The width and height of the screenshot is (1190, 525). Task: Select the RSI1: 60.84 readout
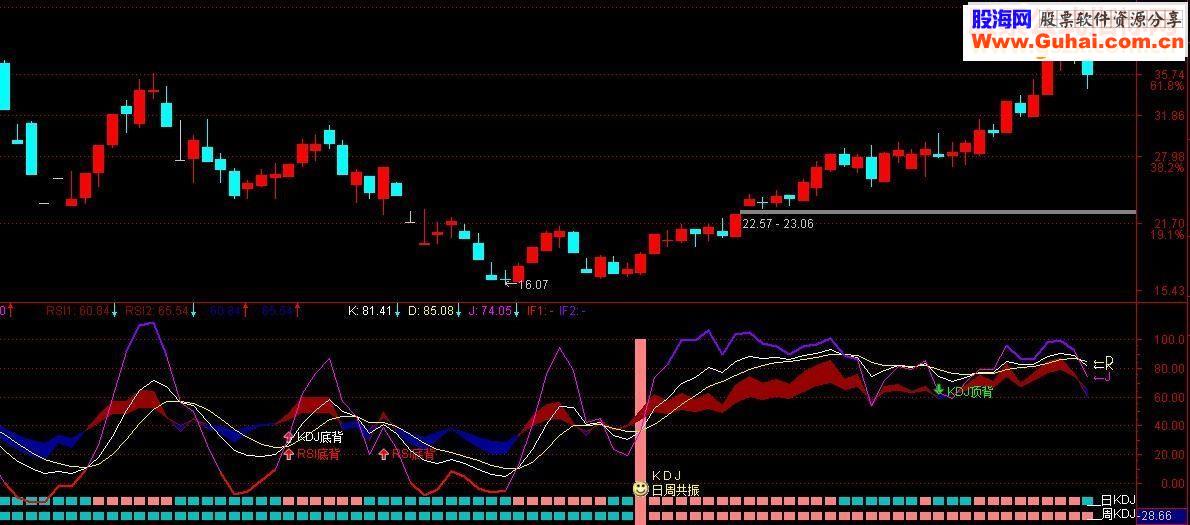(x=77, y=310)
